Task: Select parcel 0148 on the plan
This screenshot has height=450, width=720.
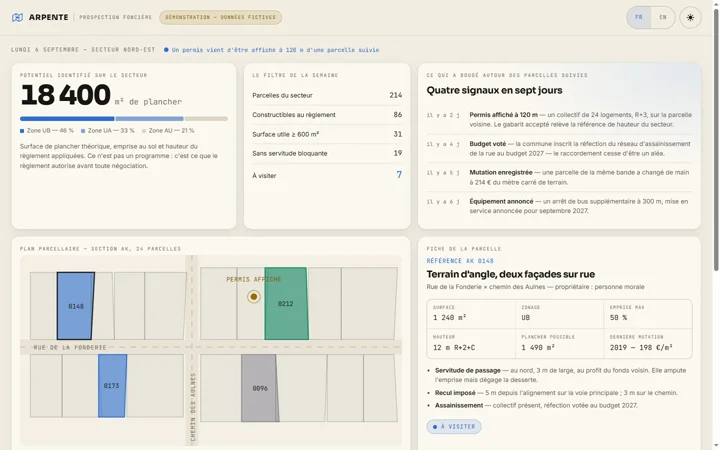Action: pos(76,306)
